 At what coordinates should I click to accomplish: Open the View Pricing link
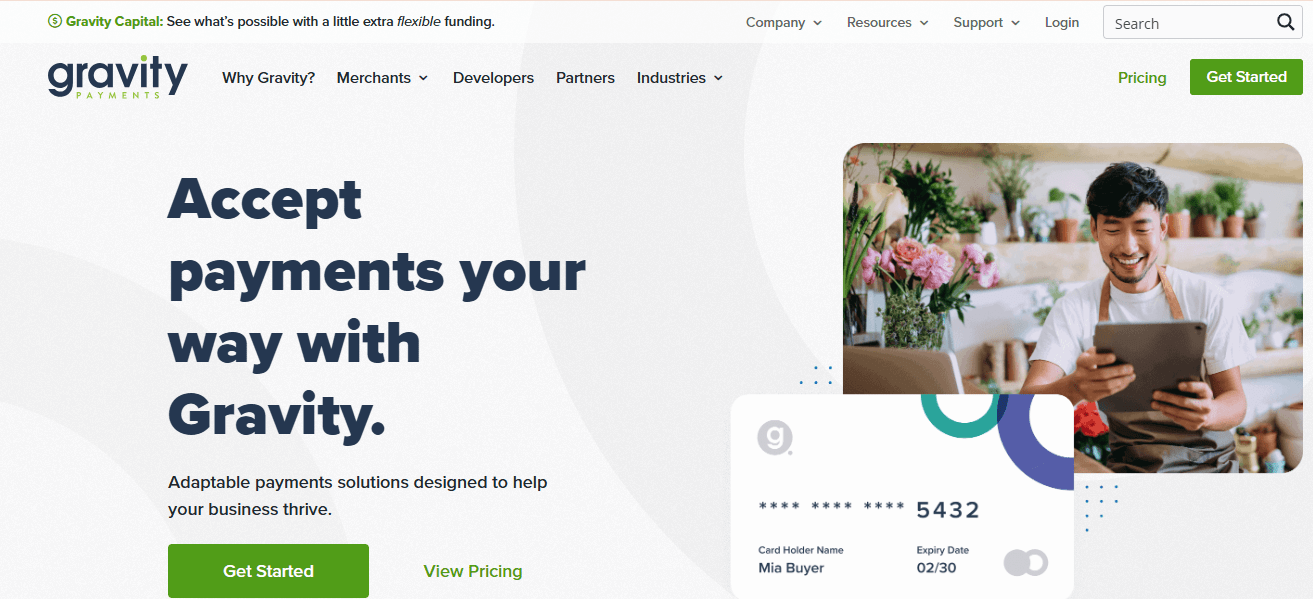(473, 571)
